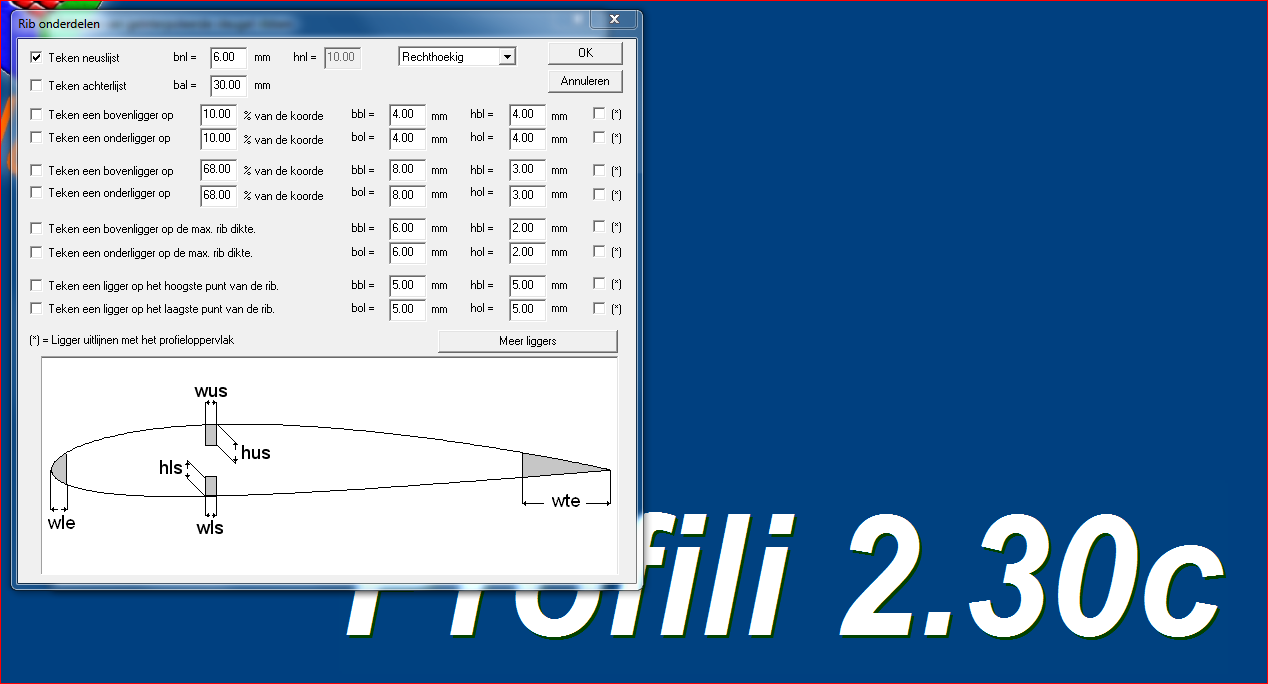This screenshot has height=684, width=1268.
Task: Close the Rib onderdelen dialog
Action: [614, 19]
